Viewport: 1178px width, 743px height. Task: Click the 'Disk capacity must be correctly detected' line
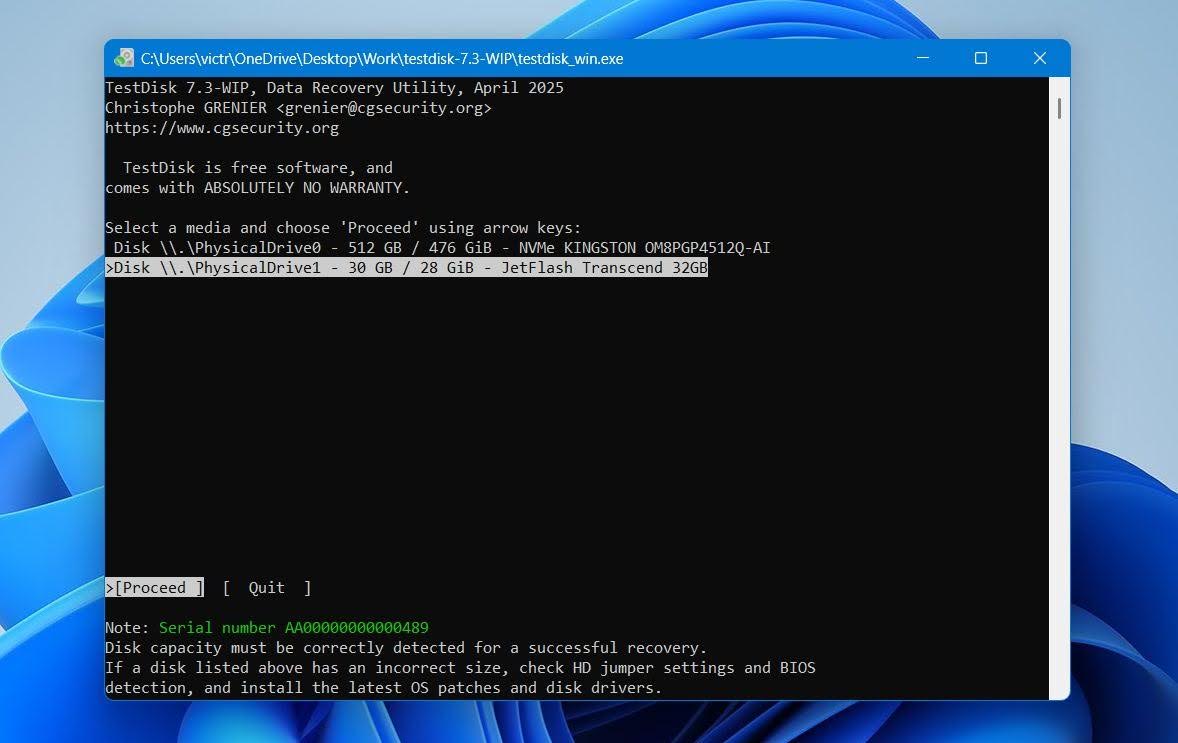click(x=406, y=648)
